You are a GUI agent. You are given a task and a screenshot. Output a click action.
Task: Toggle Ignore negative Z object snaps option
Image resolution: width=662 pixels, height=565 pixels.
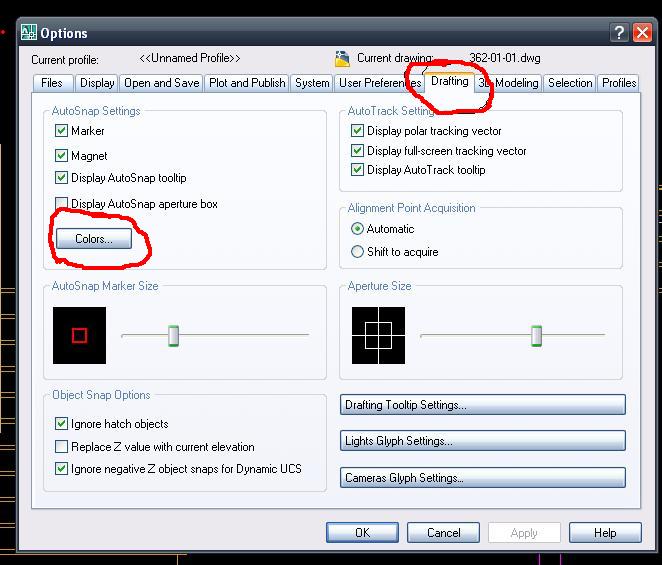tap(61, 469)
